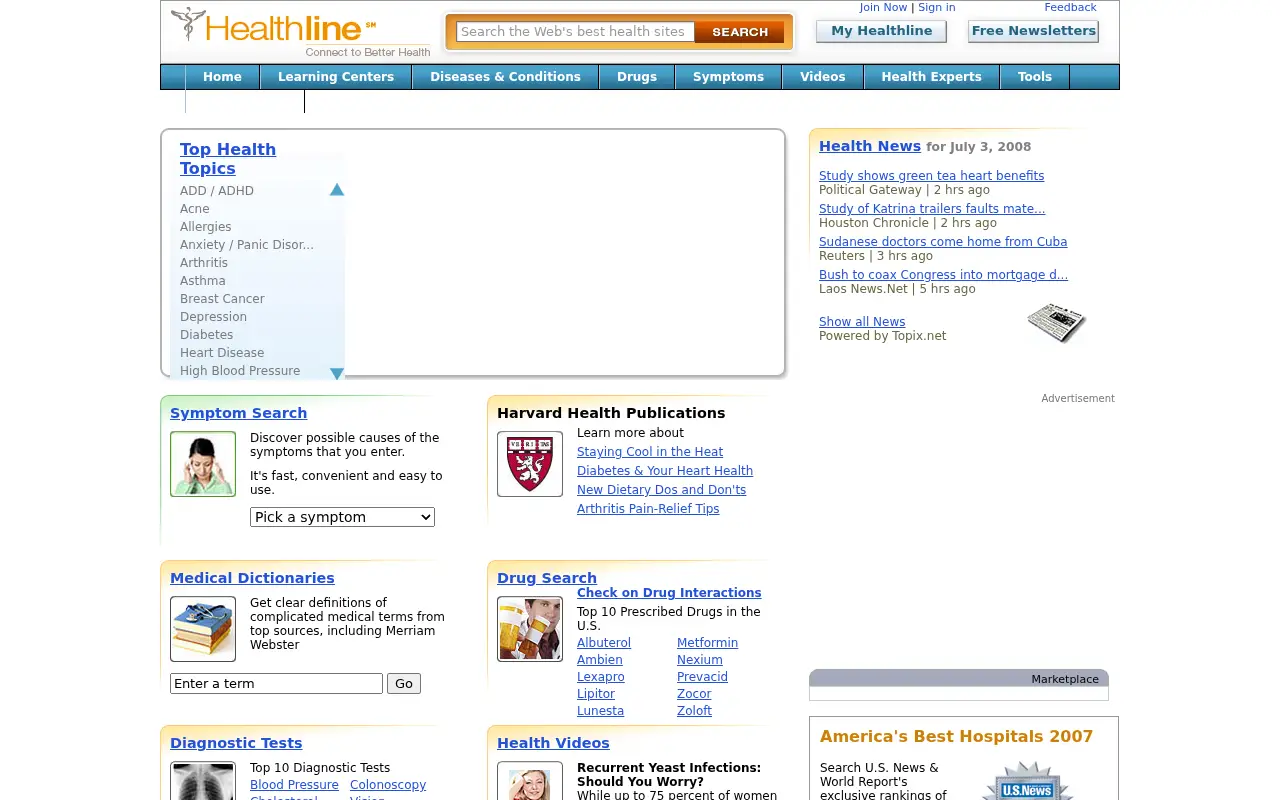Open the Colonoscopy diagnostic test link
Viewport: 1280px width, 800px height.
pos(388,785)
